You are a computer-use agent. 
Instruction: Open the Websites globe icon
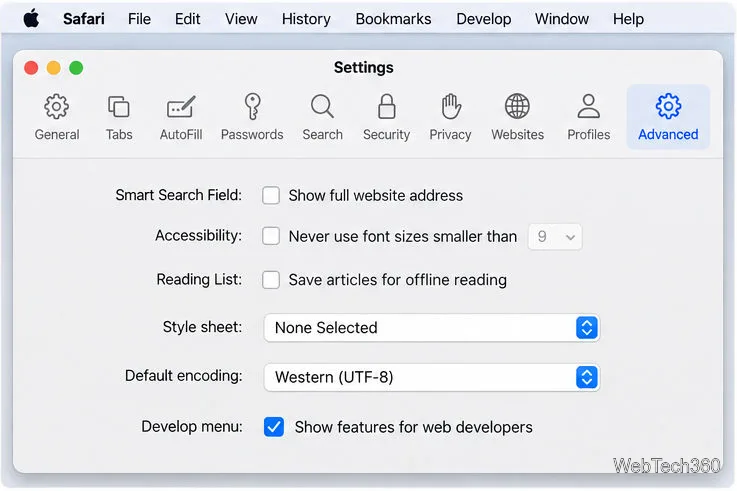(517, 106)
